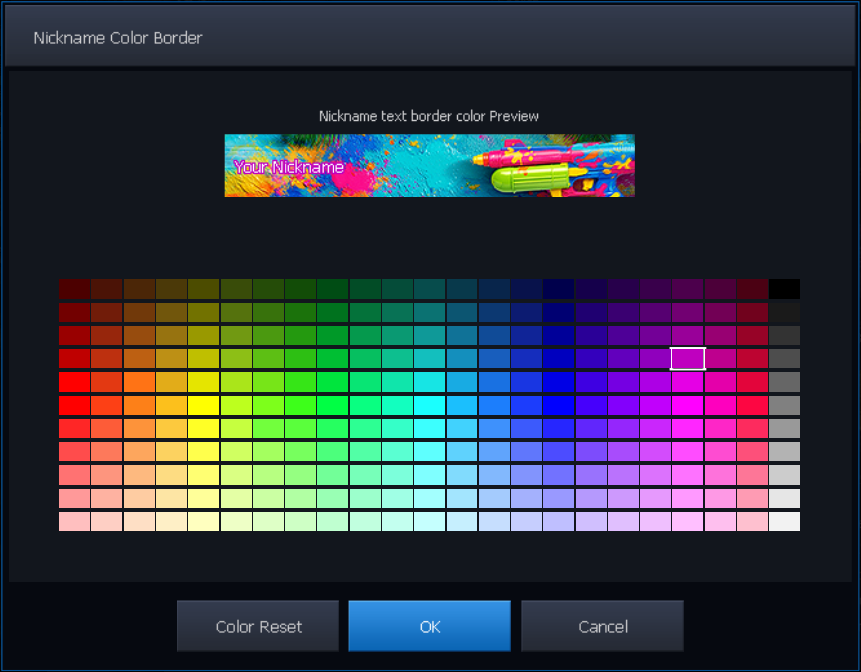The width and height of the screenshot is (861, 672).
Task: Confirm the color with the OK button
Action: coord(429,627)
